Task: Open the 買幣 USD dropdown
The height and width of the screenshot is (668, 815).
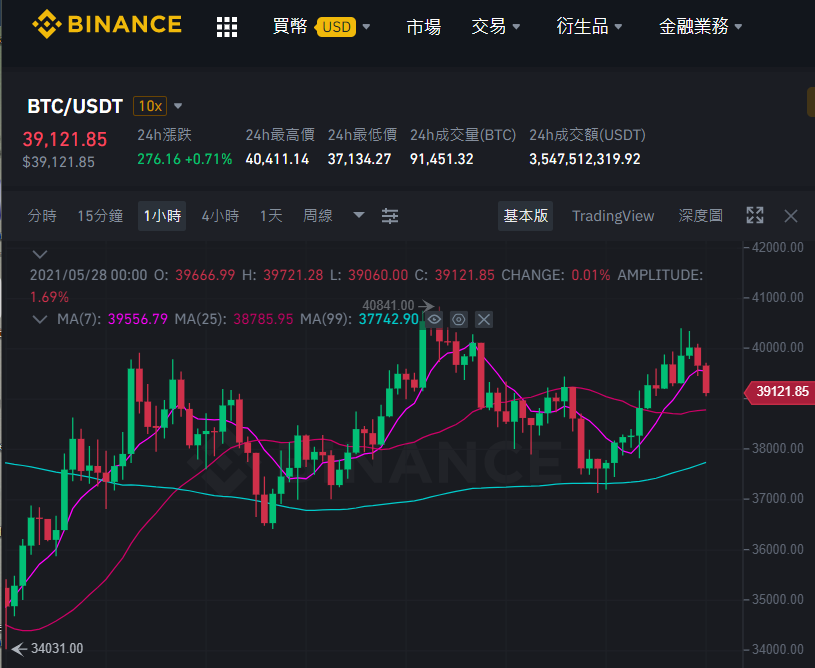Action: pyautogui.click(x=321, y=27)
